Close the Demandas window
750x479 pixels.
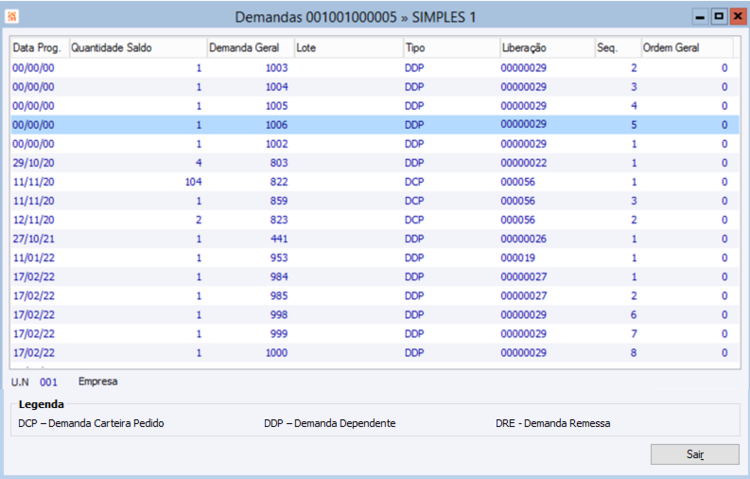coord(738,17)
